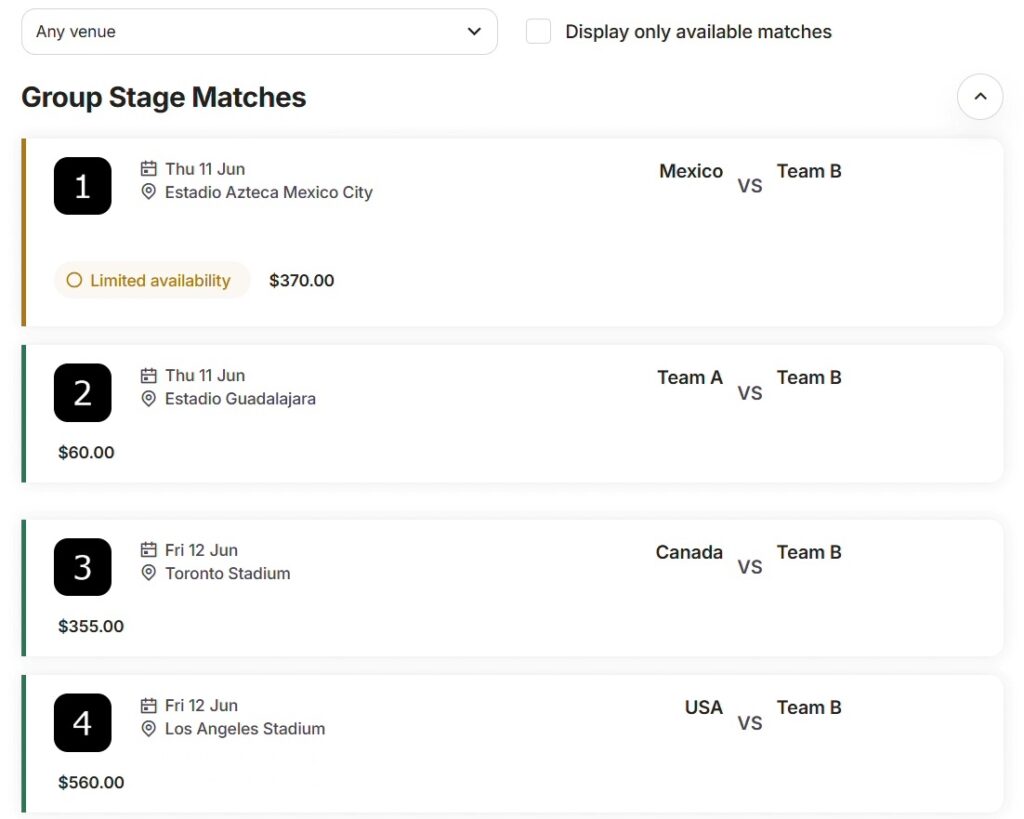1024x819 pixels.
Task: Click the calendar icon on match 1
Action: [x=149, y=169]
